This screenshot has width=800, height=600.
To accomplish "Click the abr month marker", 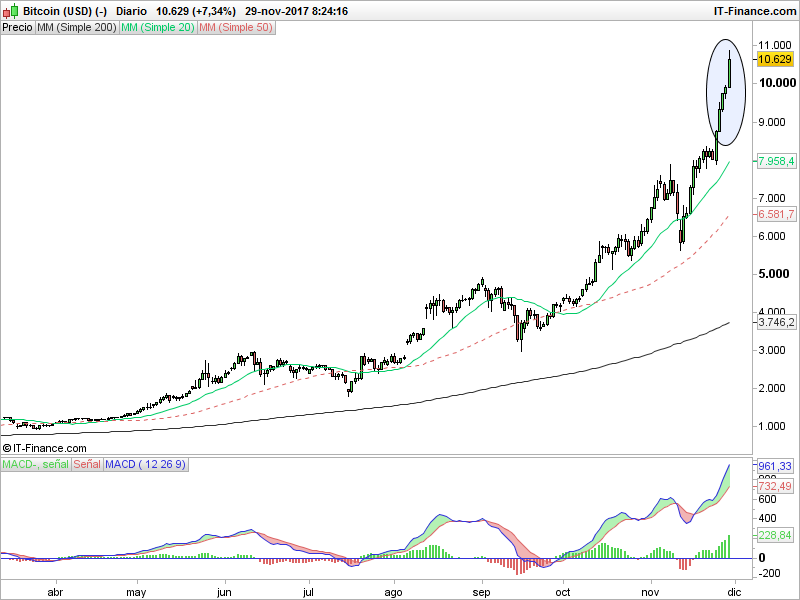I will coord(55,592).
